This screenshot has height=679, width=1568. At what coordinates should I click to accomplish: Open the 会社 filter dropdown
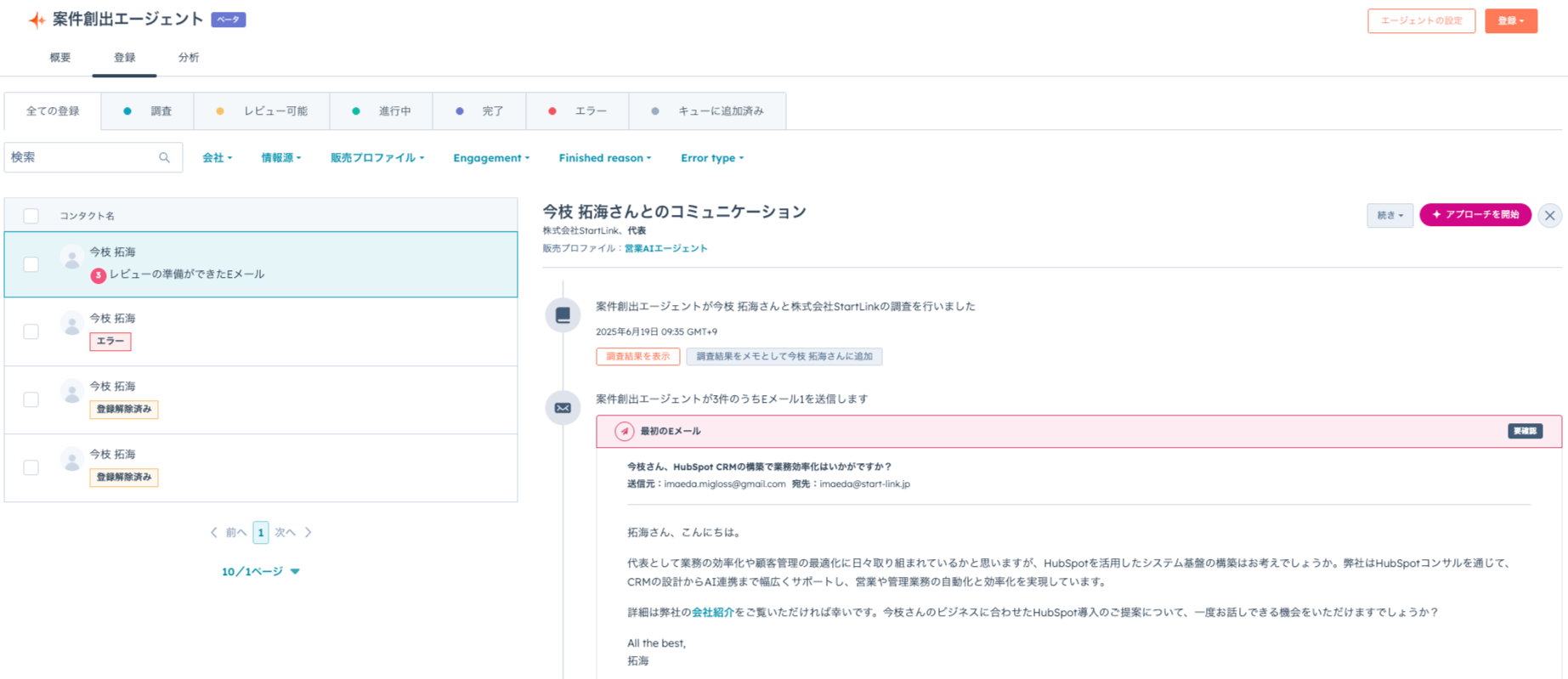[x=217, y=158]
